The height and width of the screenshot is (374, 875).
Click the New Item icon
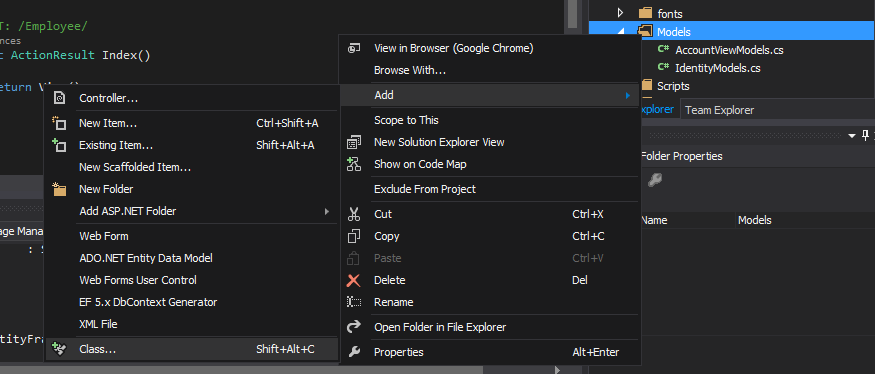pos(59,123)
